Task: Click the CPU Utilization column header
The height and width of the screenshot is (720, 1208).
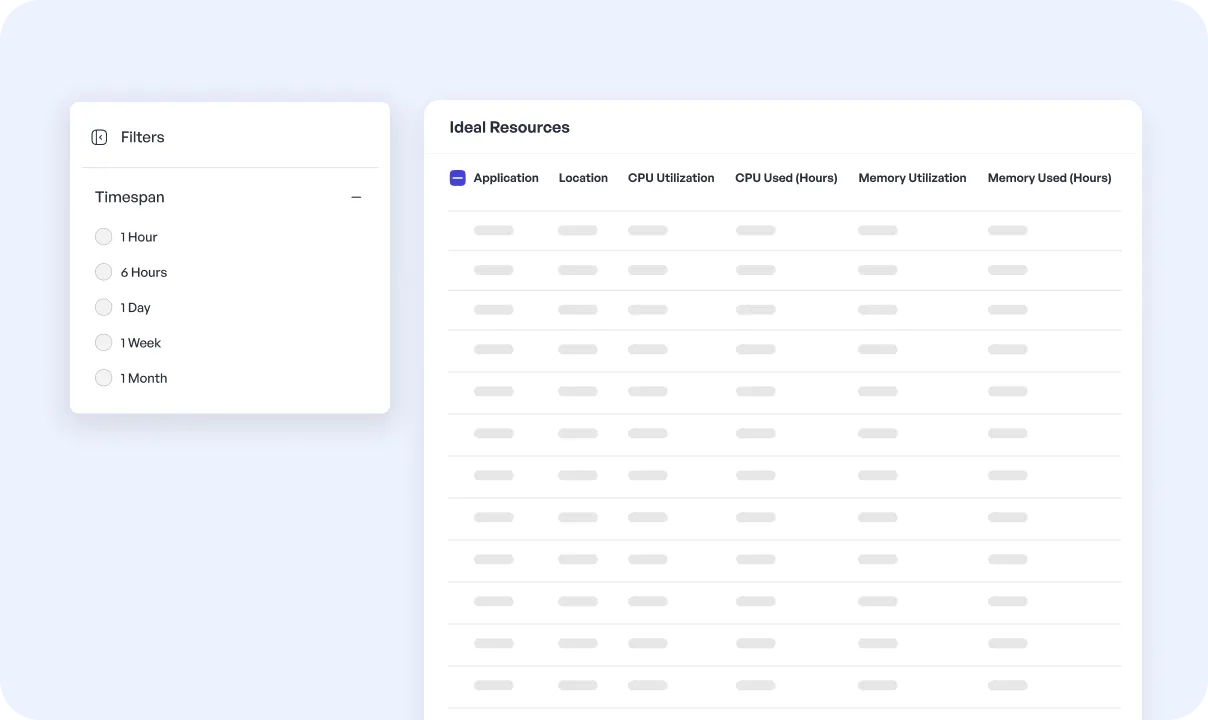Action: pos(671,178)
